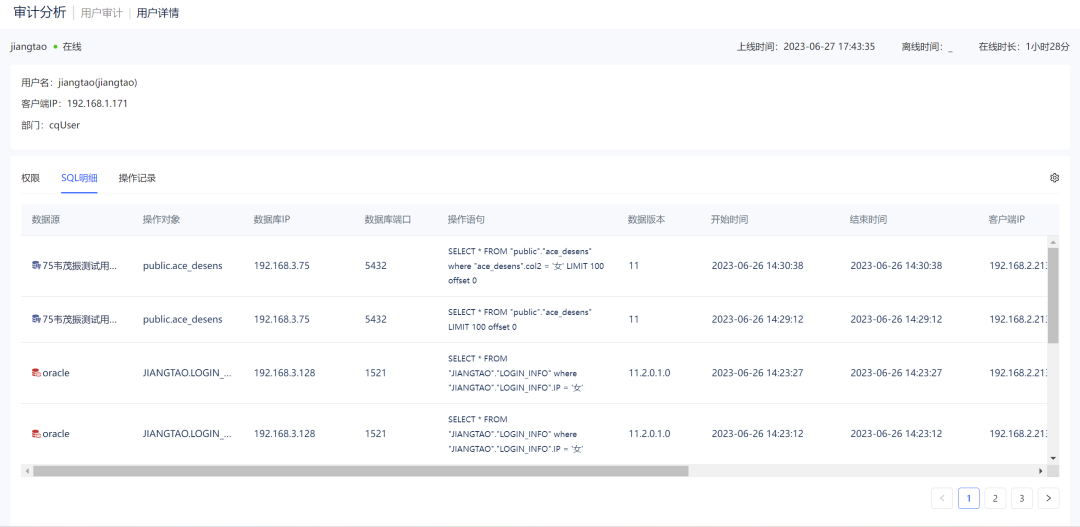
Task: Click the green online status dot
Action: [x=55, y=47]
